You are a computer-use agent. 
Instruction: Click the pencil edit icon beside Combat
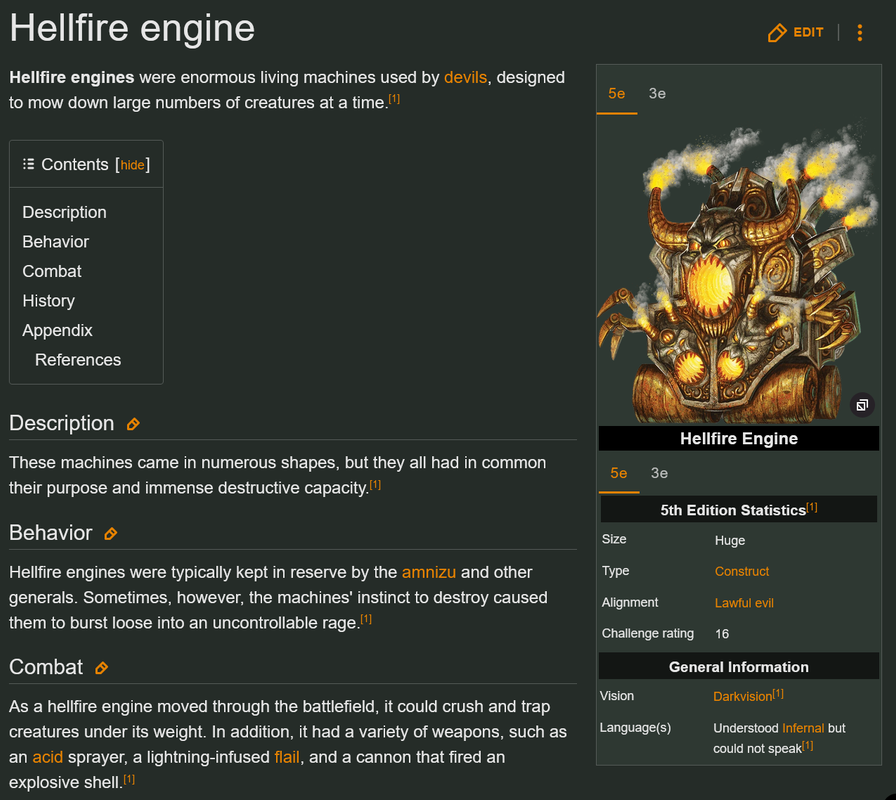(102, 668)
